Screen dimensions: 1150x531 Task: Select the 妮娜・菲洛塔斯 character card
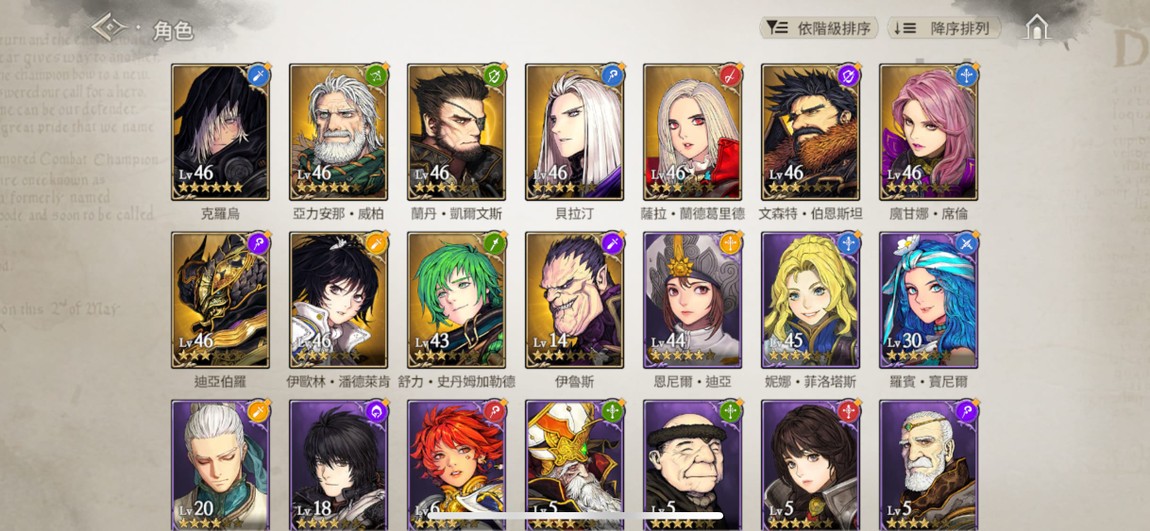[810, 300]
